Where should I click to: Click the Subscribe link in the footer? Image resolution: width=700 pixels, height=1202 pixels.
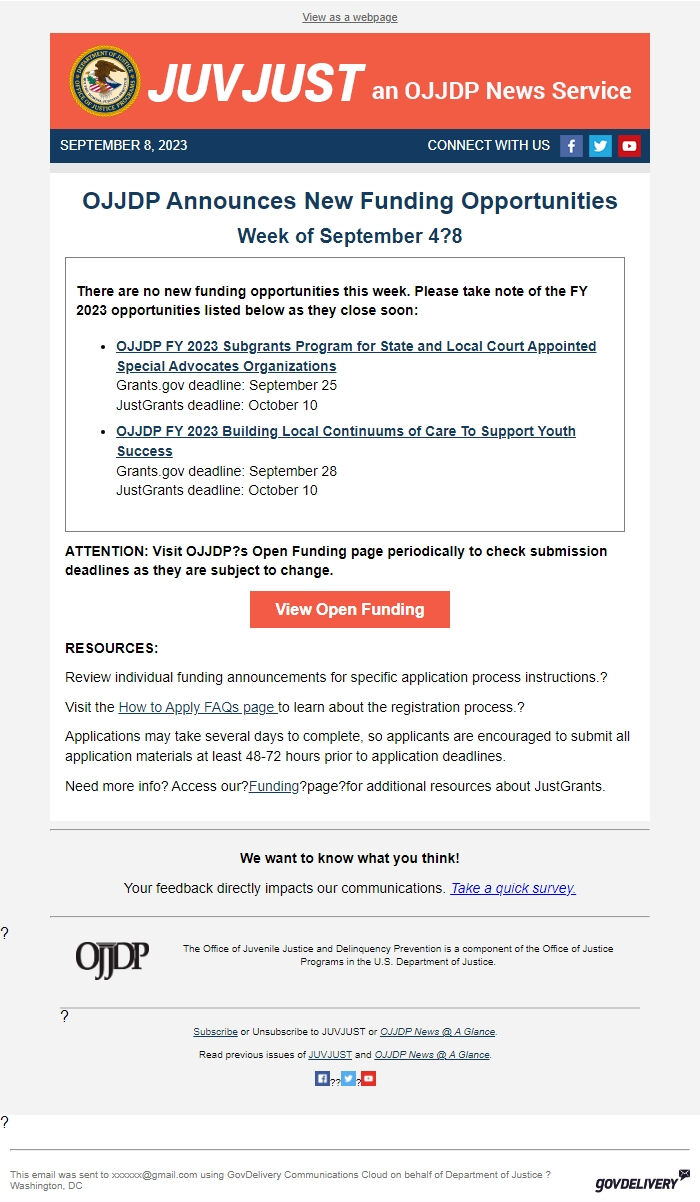point(216,1031)
